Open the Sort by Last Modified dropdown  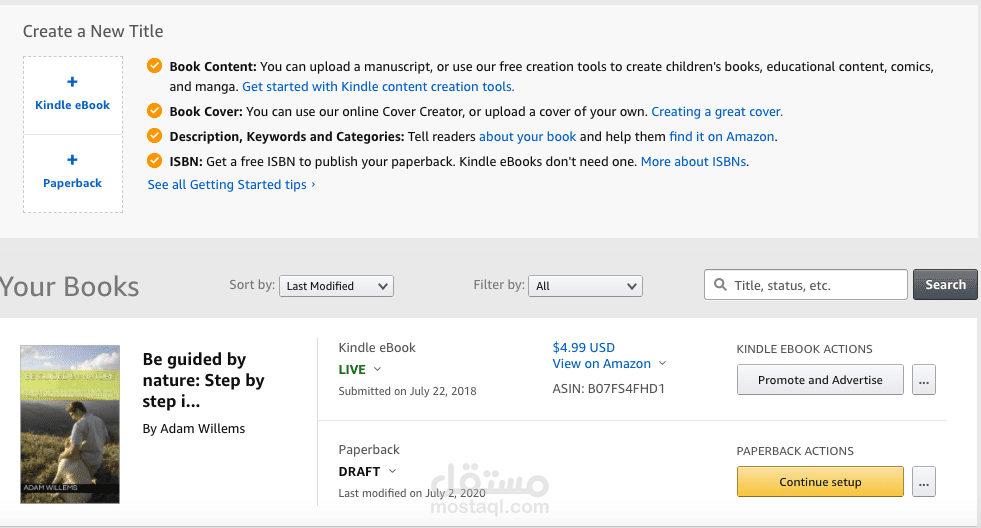coord(336,286)
